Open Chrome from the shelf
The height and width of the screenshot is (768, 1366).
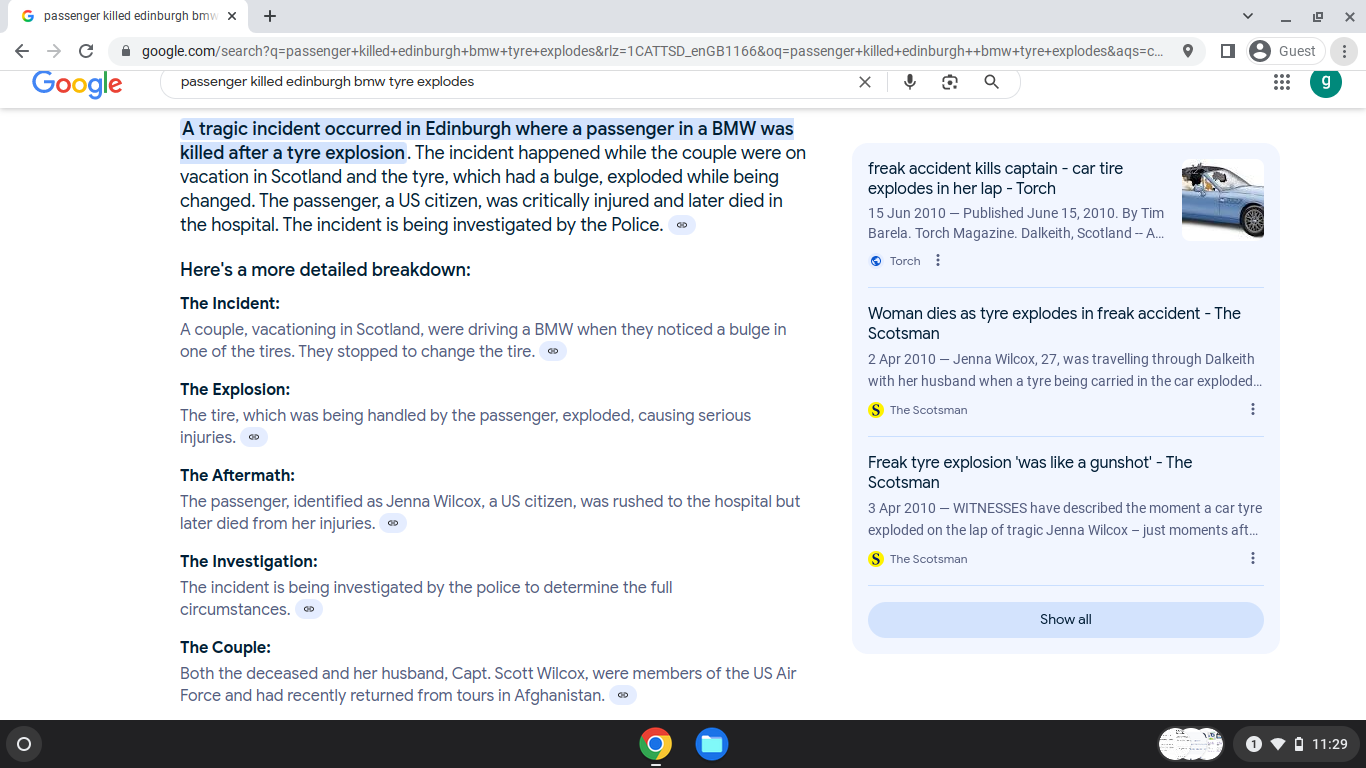pos(656,744)
